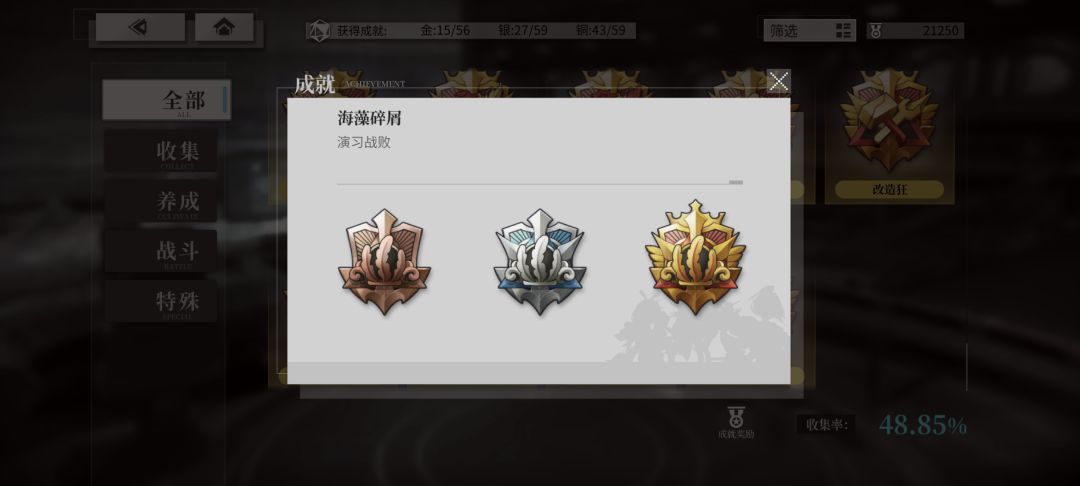Click the 收集率 48.85% display
The image size is (1080, 486).
click(x=882, y=425)
